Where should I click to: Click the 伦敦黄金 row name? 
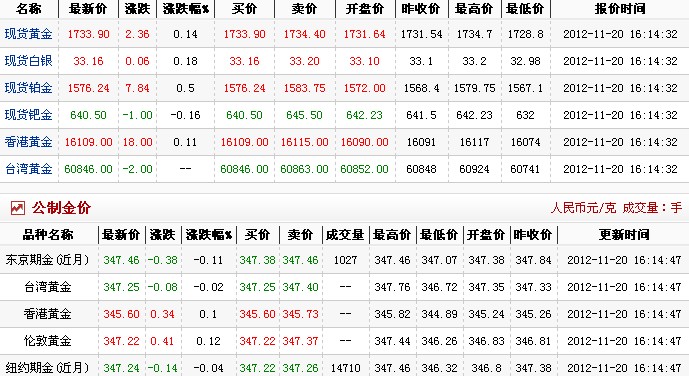click(x=47, y=341)
